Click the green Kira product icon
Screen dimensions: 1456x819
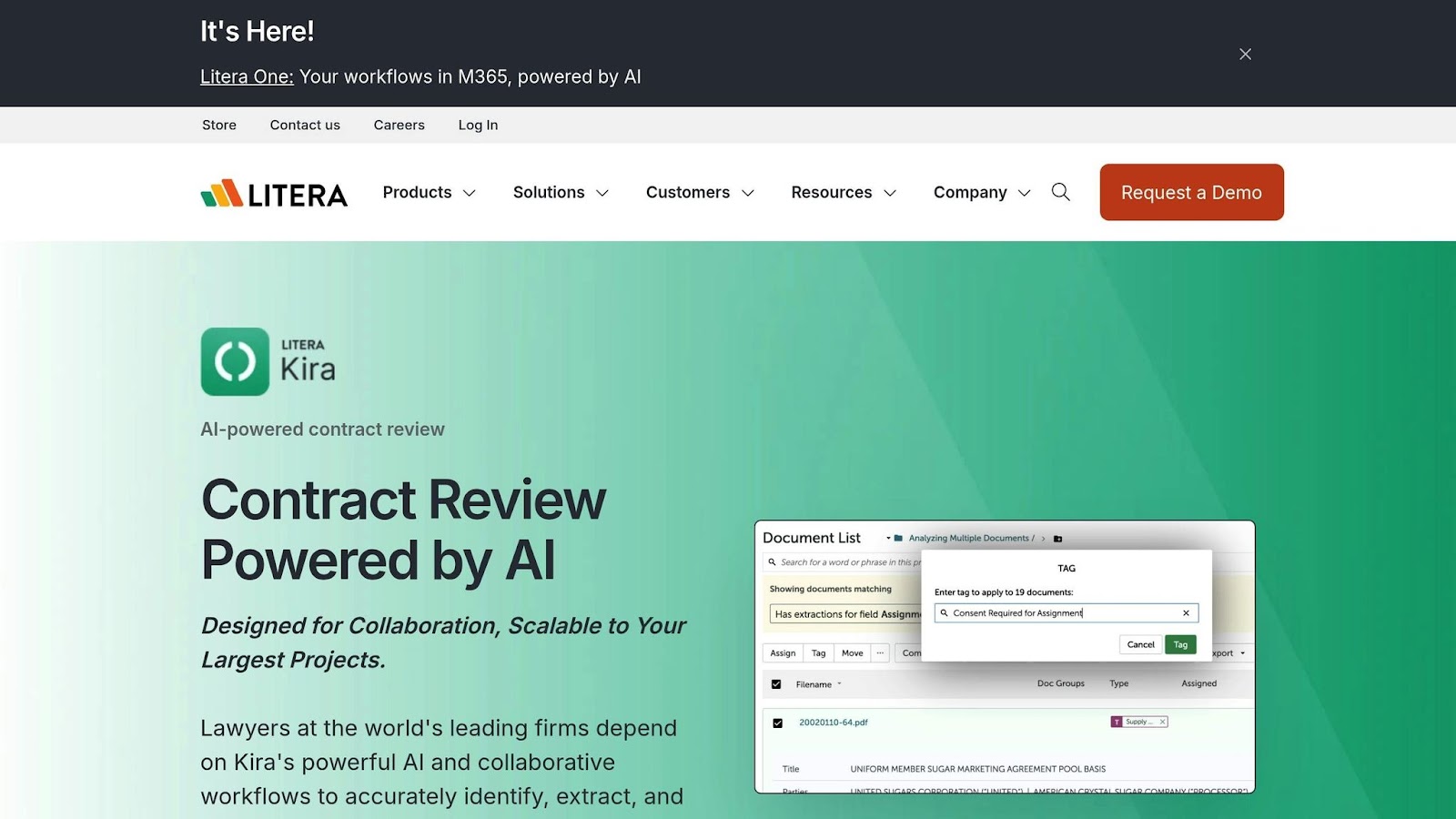coord(235,361)
